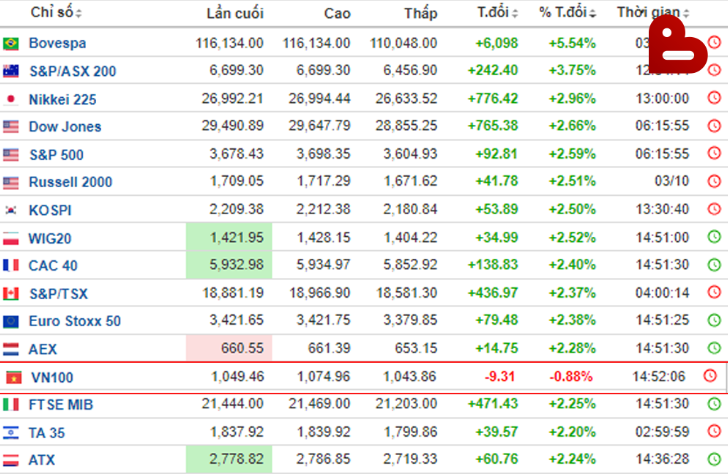The image size is (728, 474).
Task: Click the green clock icon in ATX row
Action: (713, 459)
